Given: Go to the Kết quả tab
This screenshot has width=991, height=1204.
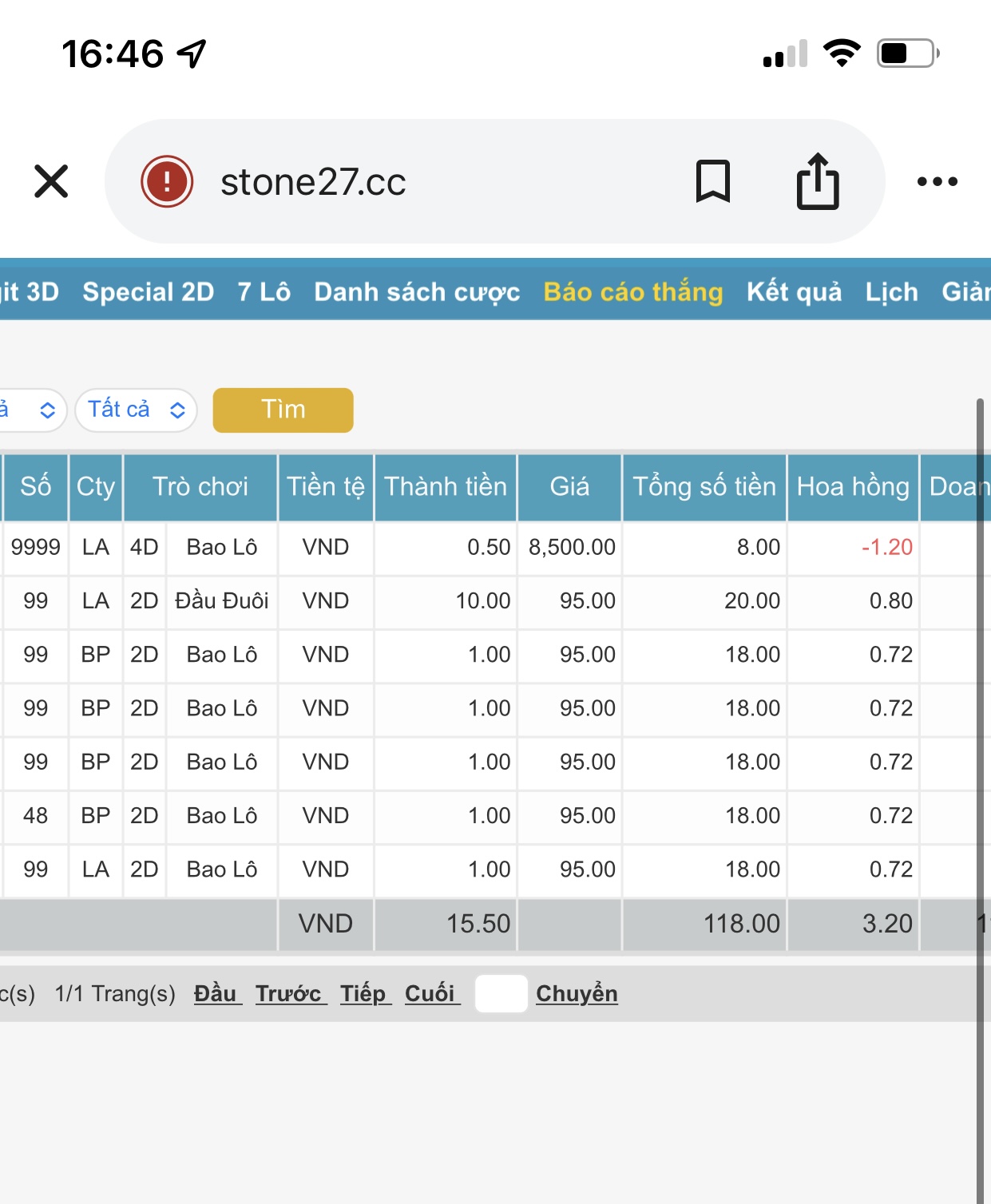Looking at the screenshot, I should click(x=794, y=291).
